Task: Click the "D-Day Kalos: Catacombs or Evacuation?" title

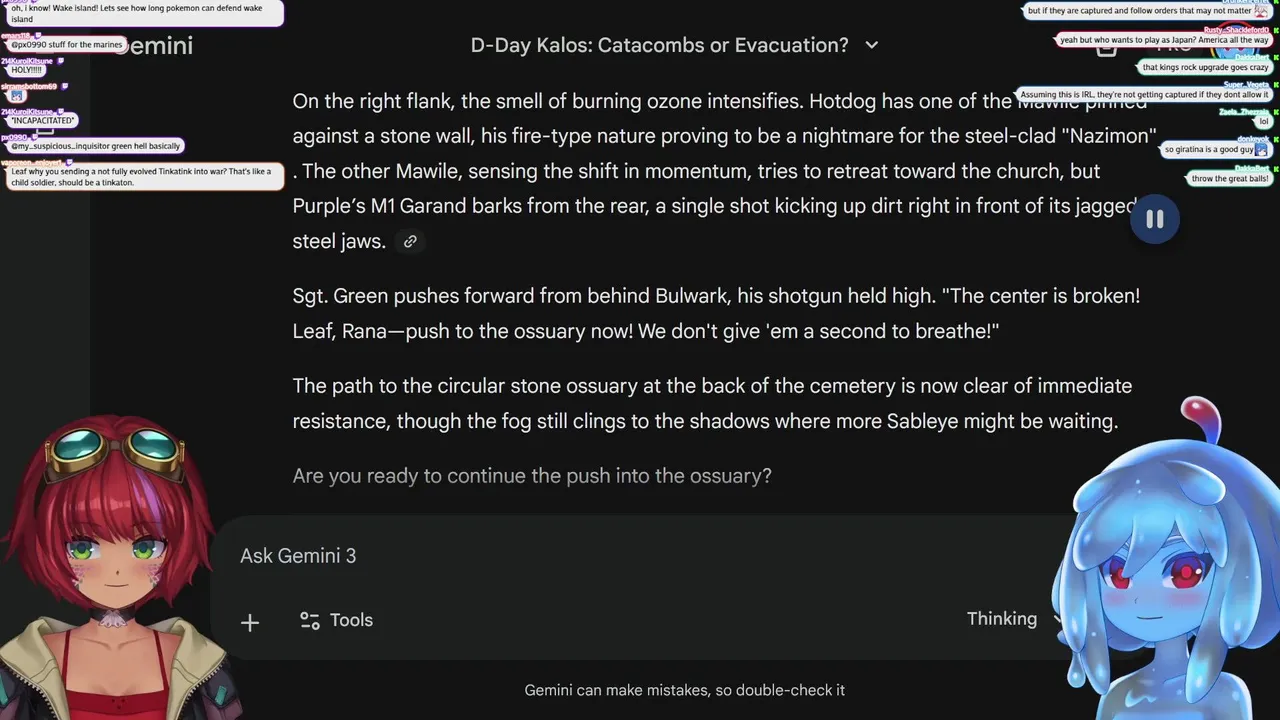Action: tap(659, 45)
